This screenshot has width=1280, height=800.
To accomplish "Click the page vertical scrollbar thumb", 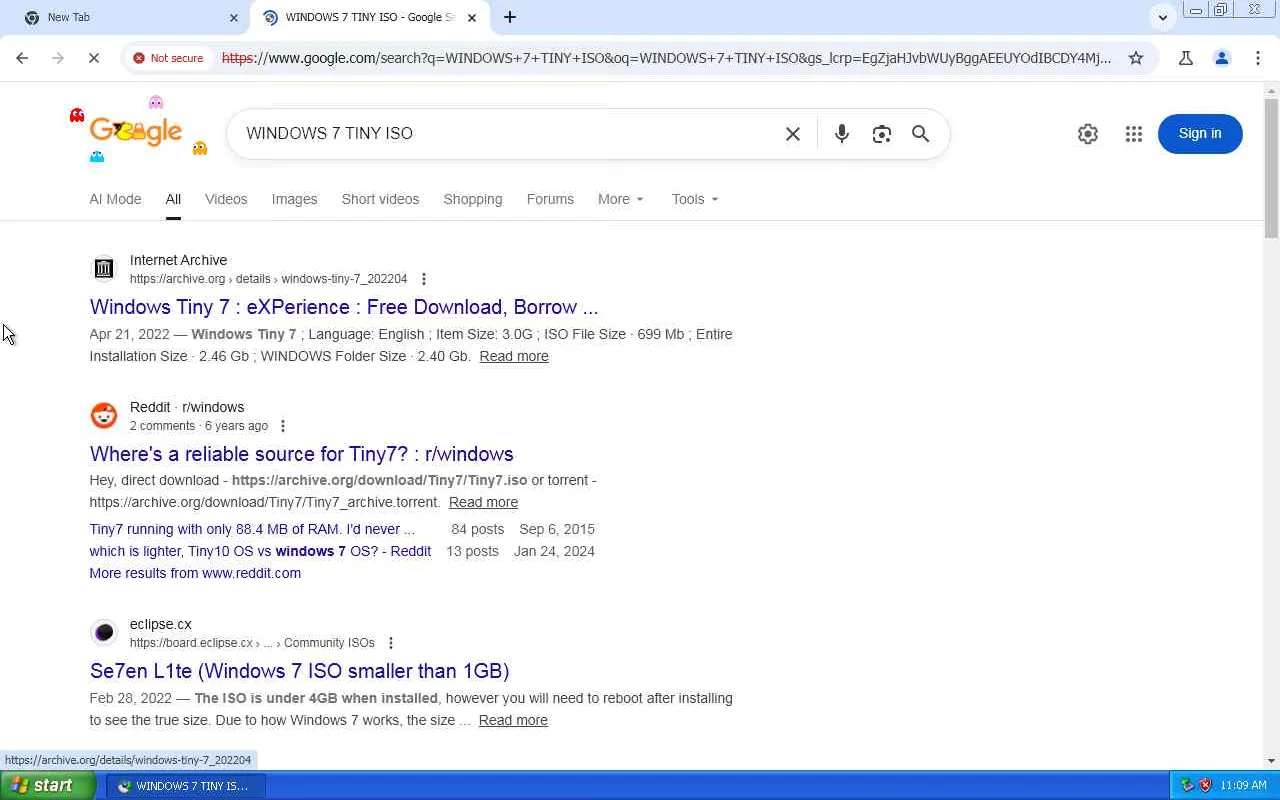I will (x=1271, y=168).
